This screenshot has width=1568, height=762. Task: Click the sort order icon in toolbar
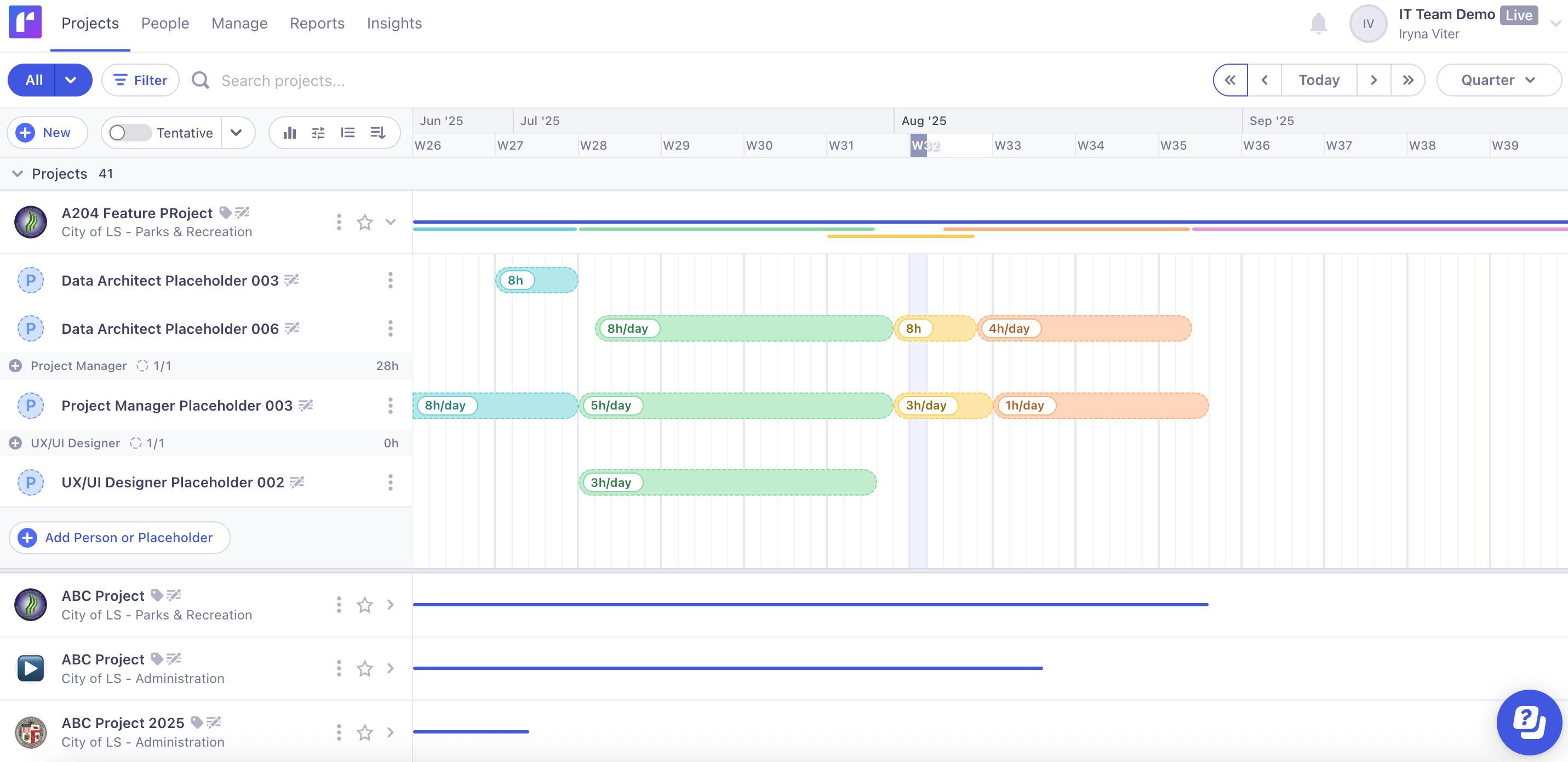click(377, 133)
